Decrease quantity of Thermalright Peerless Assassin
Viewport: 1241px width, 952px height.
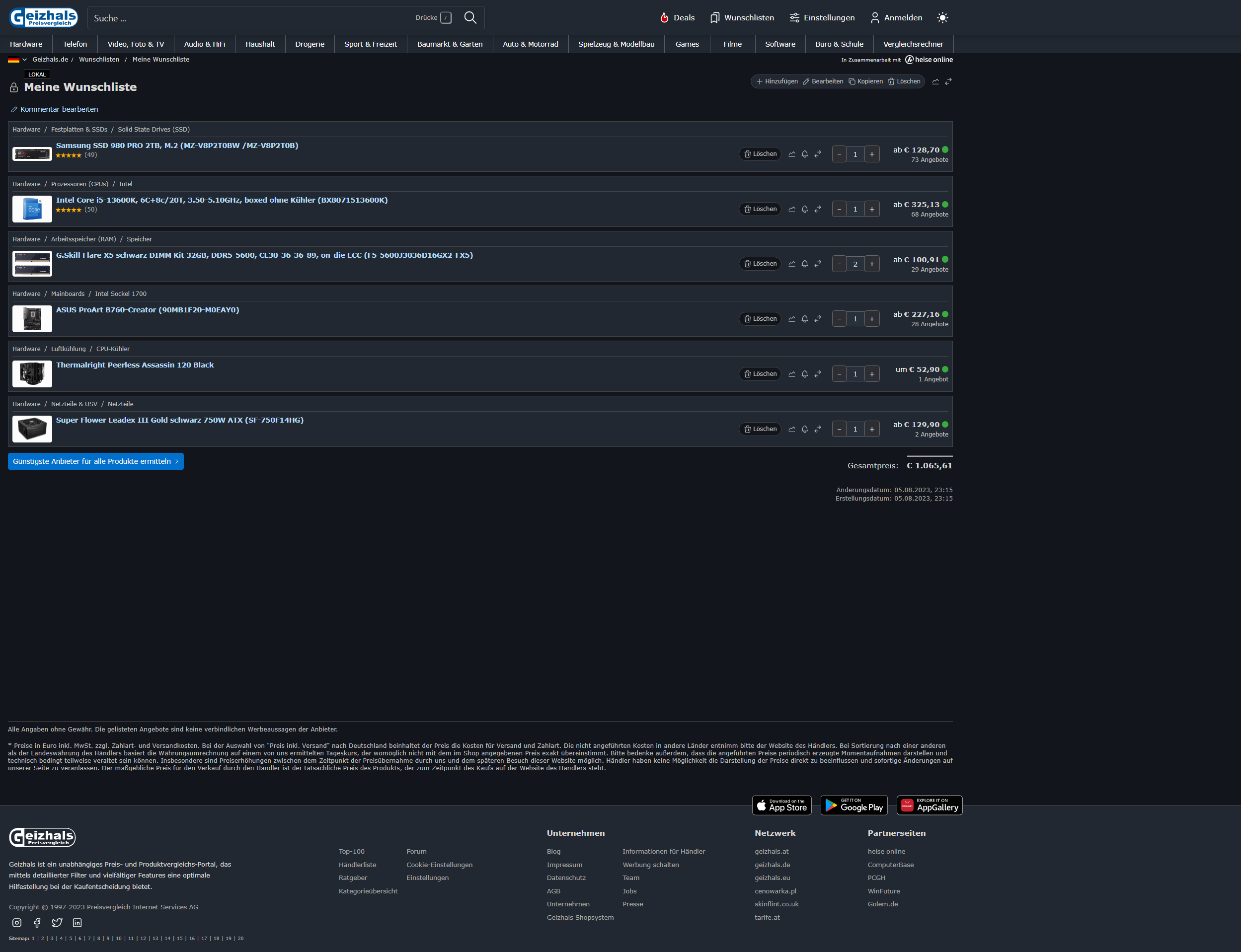pos(839,374)
